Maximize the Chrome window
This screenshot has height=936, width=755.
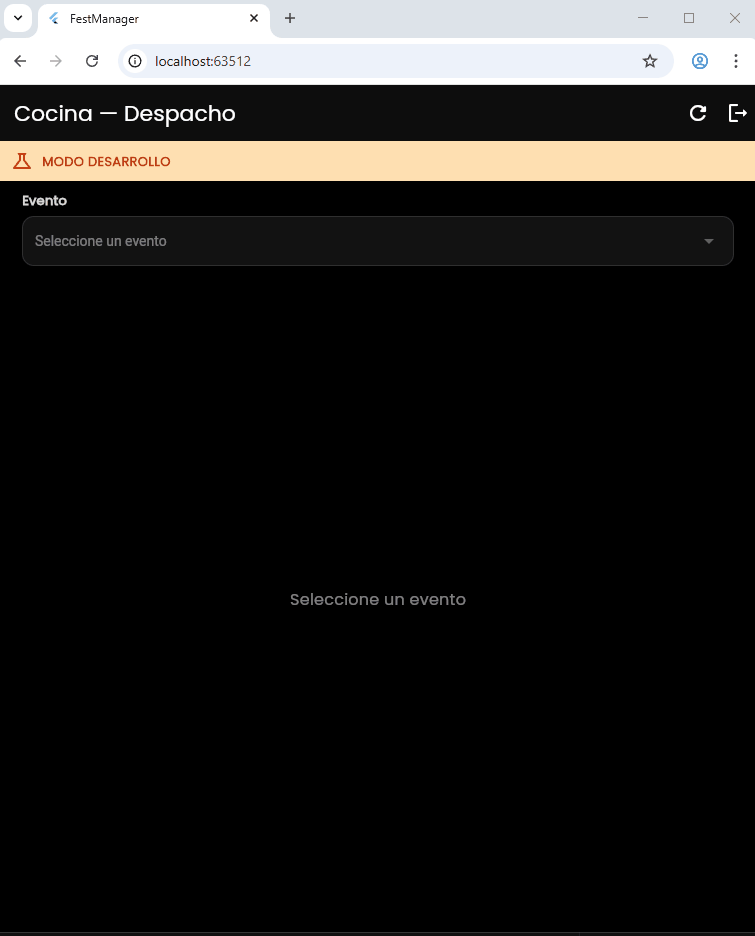[689, 18]
